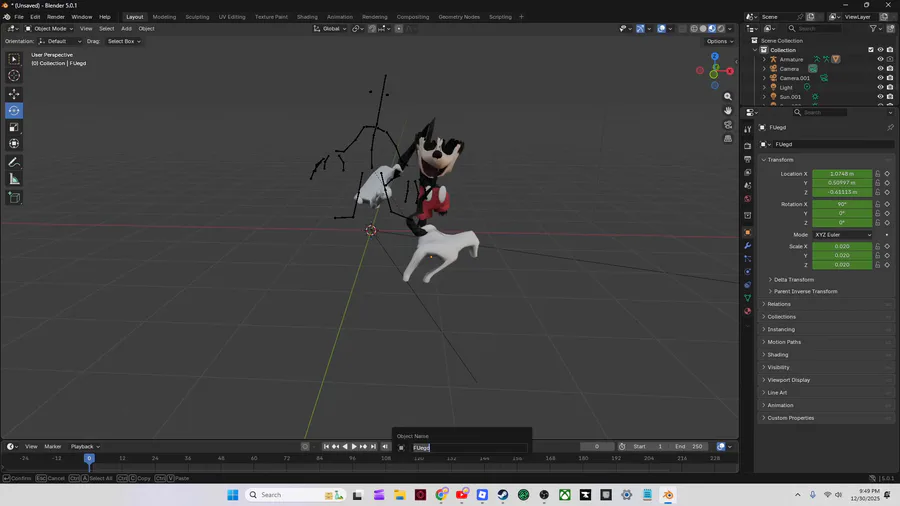Click the pin icon beside FUegd header
This screenshot has width=900, height=506.
pyautogui.click(x=890, y=127)
